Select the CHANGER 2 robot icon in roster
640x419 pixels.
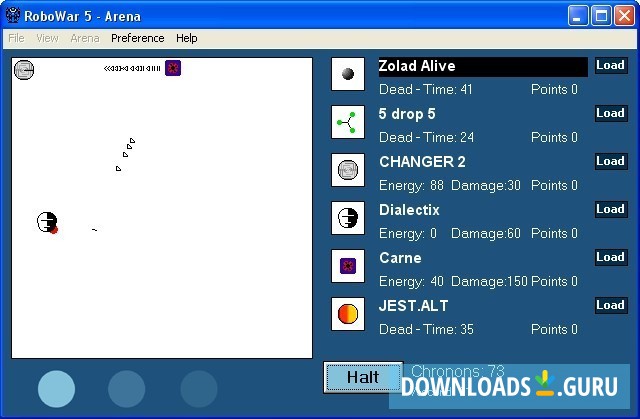348,170
